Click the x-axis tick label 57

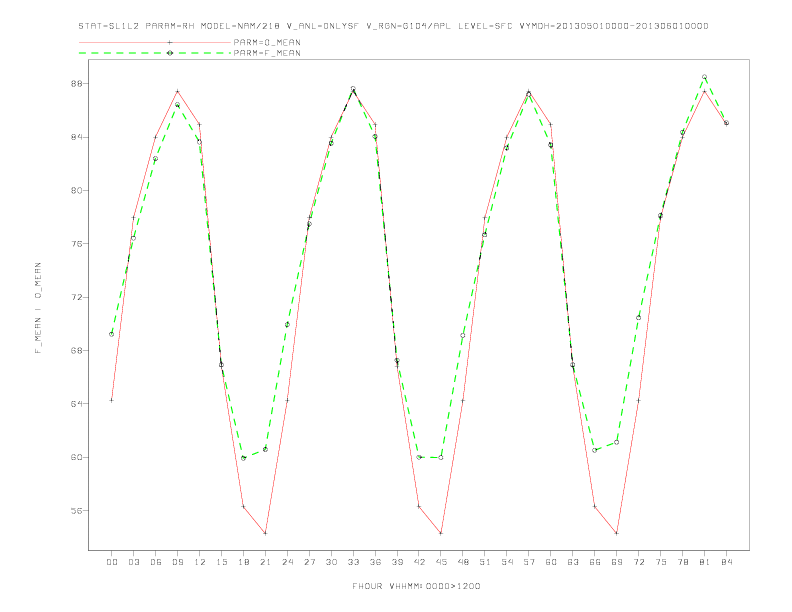coord(529,562)
